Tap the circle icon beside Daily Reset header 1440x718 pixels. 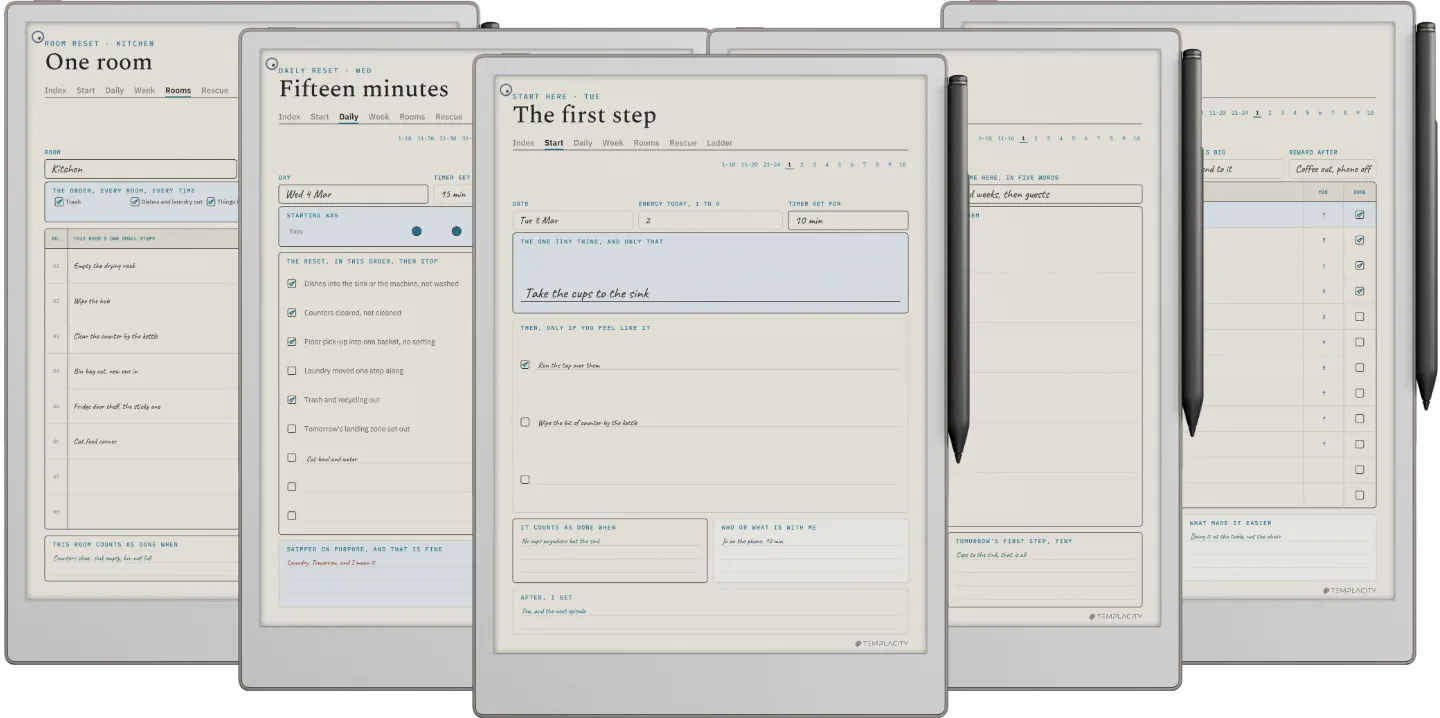[272, 64]
